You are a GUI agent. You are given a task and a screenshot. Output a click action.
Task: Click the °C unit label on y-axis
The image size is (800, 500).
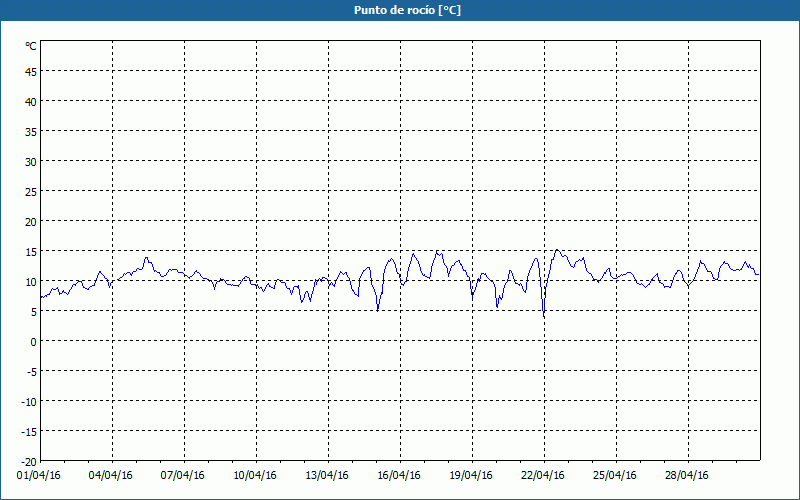pyautogui.click(x=31, y=46)
